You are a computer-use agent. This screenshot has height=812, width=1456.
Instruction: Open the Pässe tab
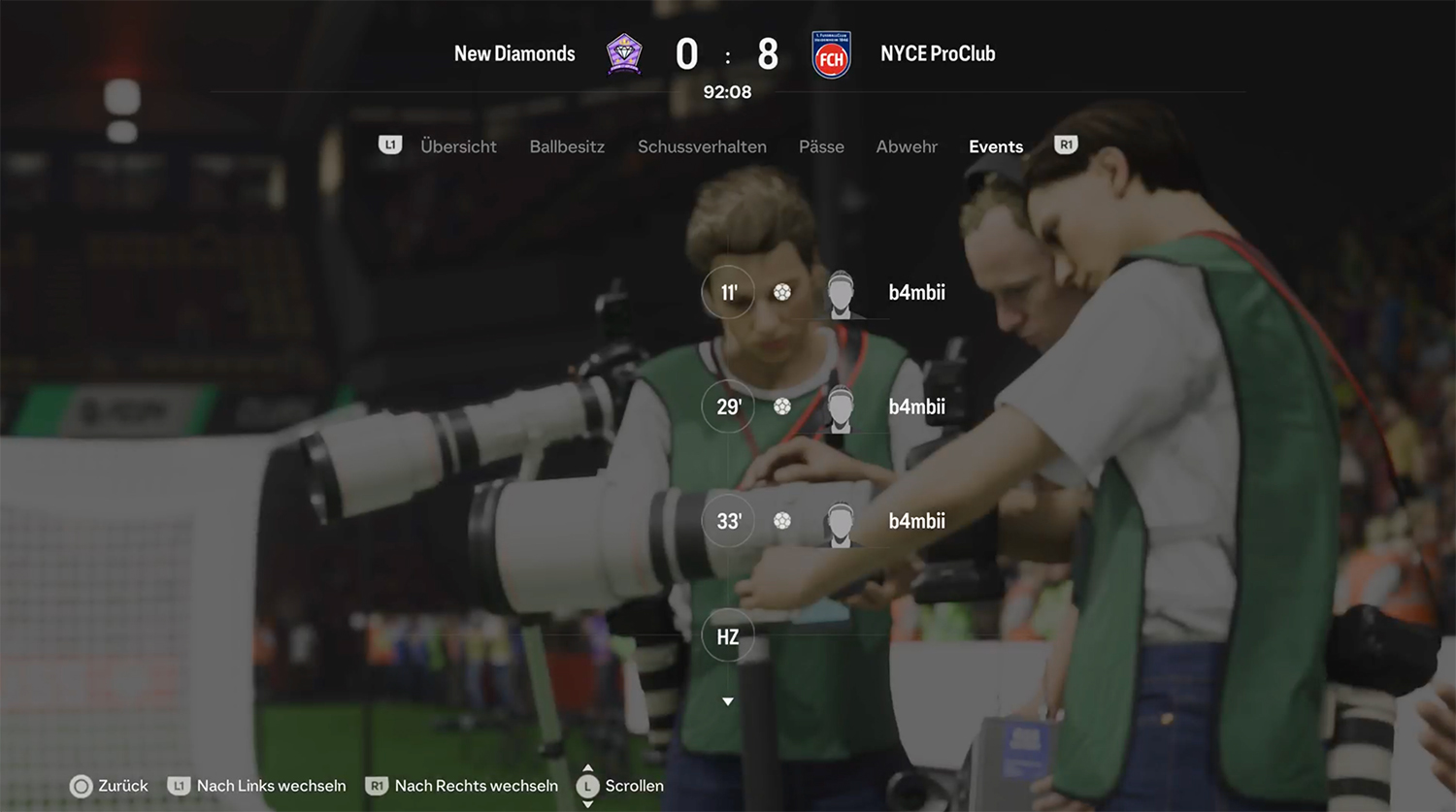(x=821, y=146)
